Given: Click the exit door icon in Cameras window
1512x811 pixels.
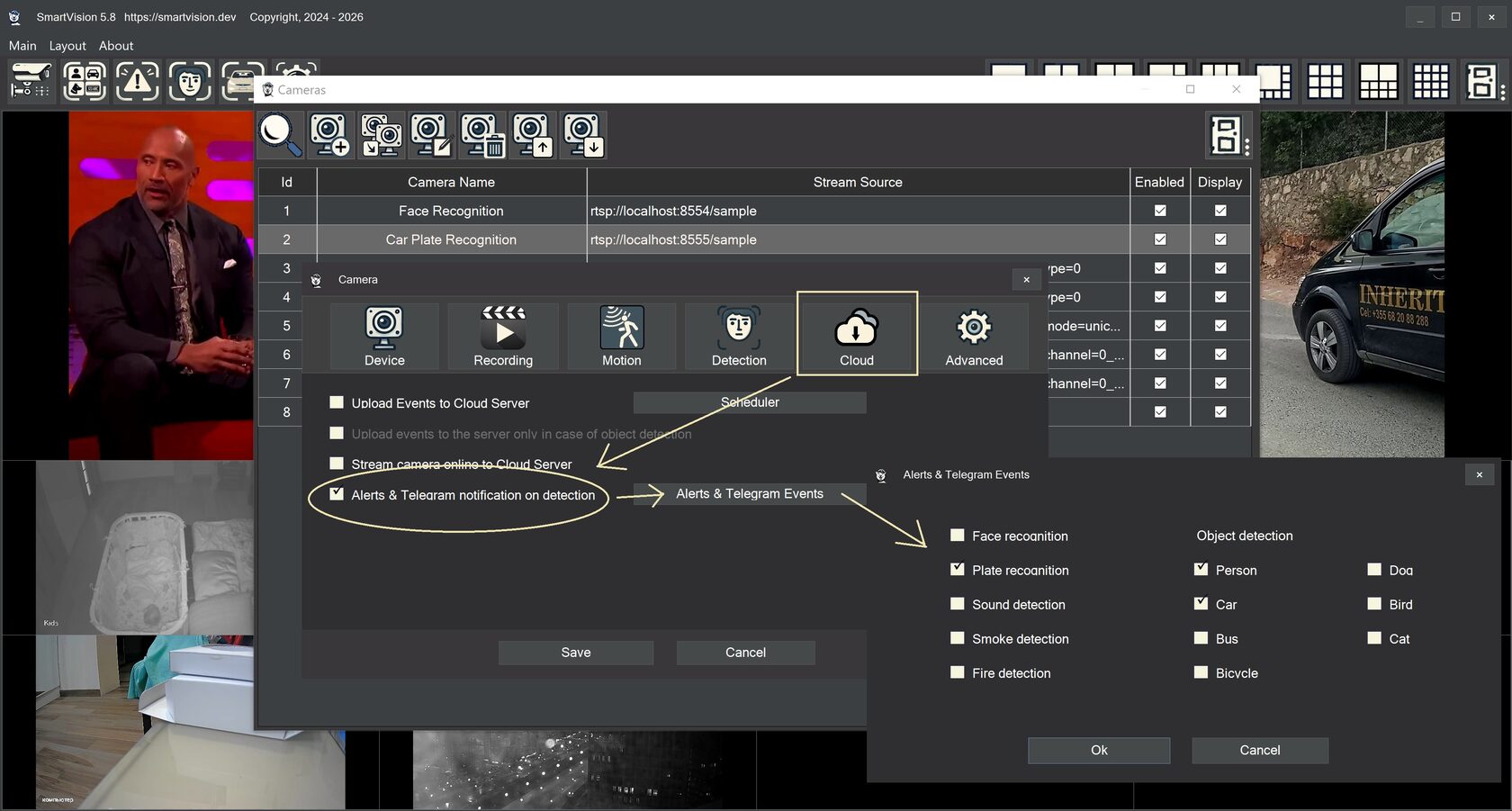Looking at the screenshot, I should pos(1227,135).
